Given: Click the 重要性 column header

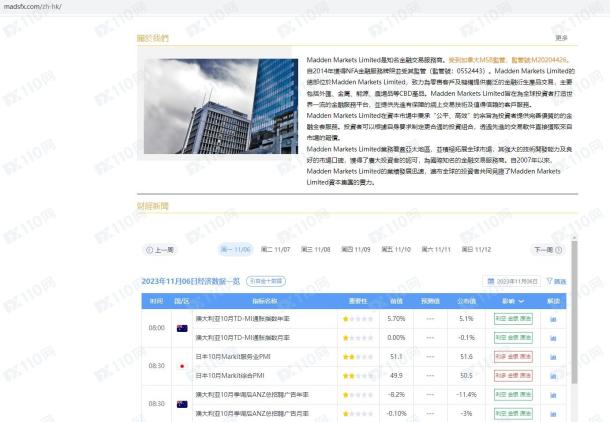Looking at the screenshot, I should pos(358,301).
